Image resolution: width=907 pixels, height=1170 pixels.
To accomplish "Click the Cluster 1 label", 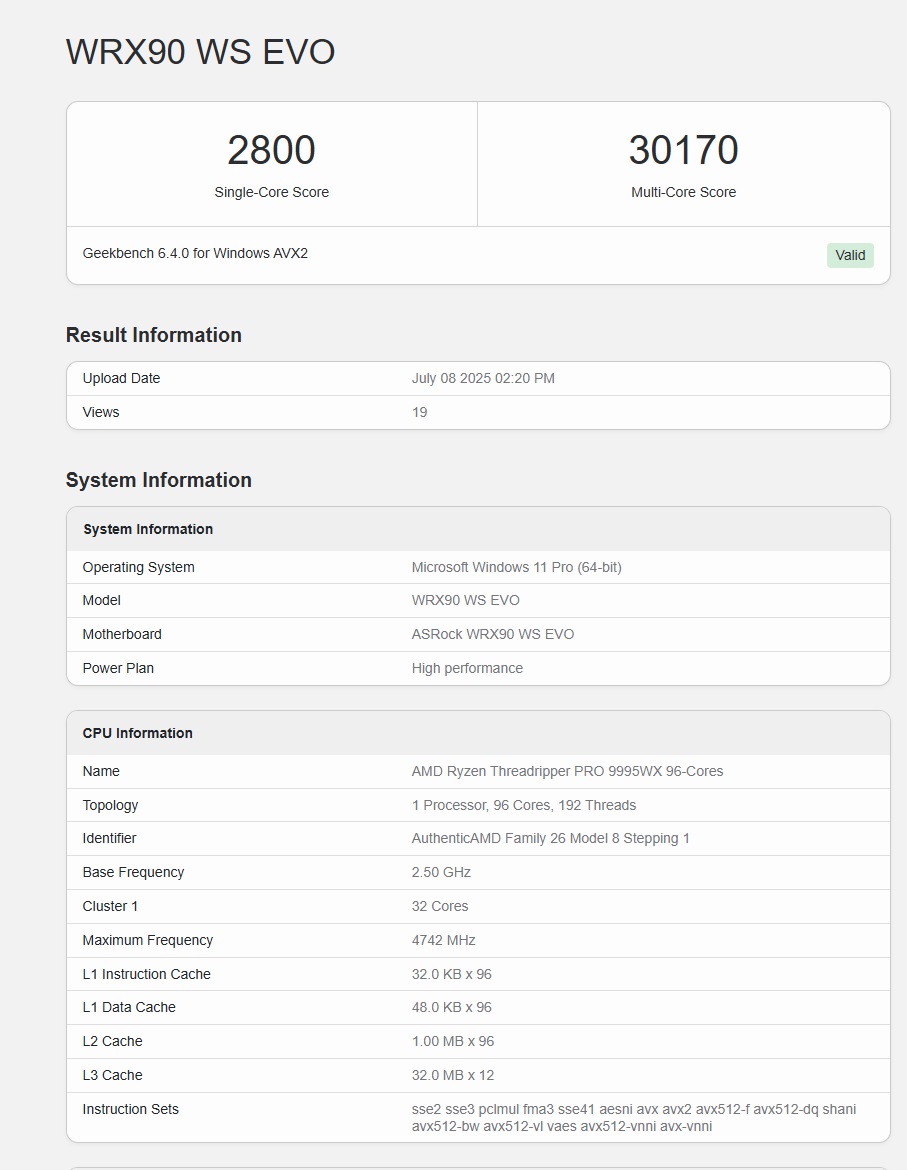I will (110, 906).
